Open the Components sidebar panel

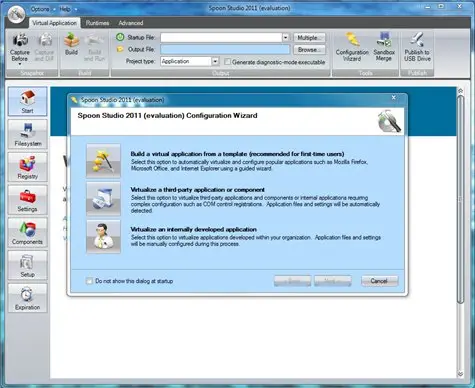tap(28, 233)
